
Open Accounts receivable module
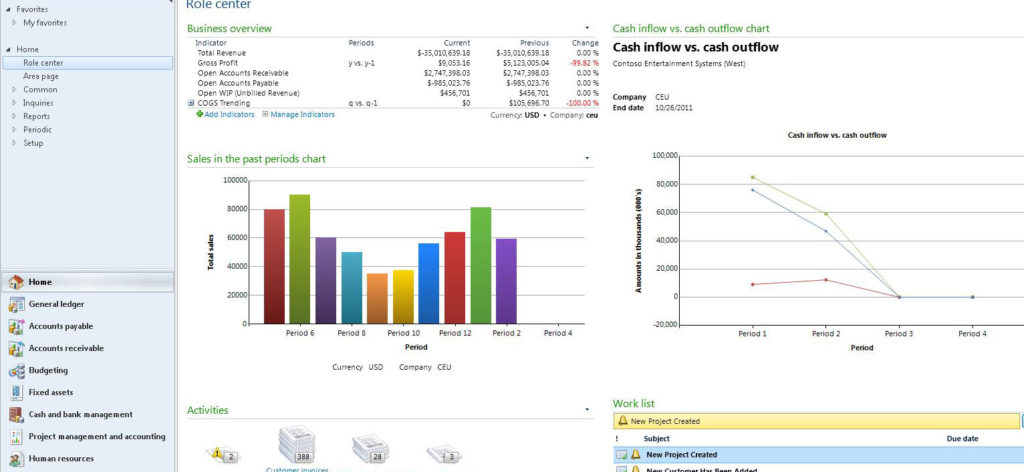coord(65,348)
